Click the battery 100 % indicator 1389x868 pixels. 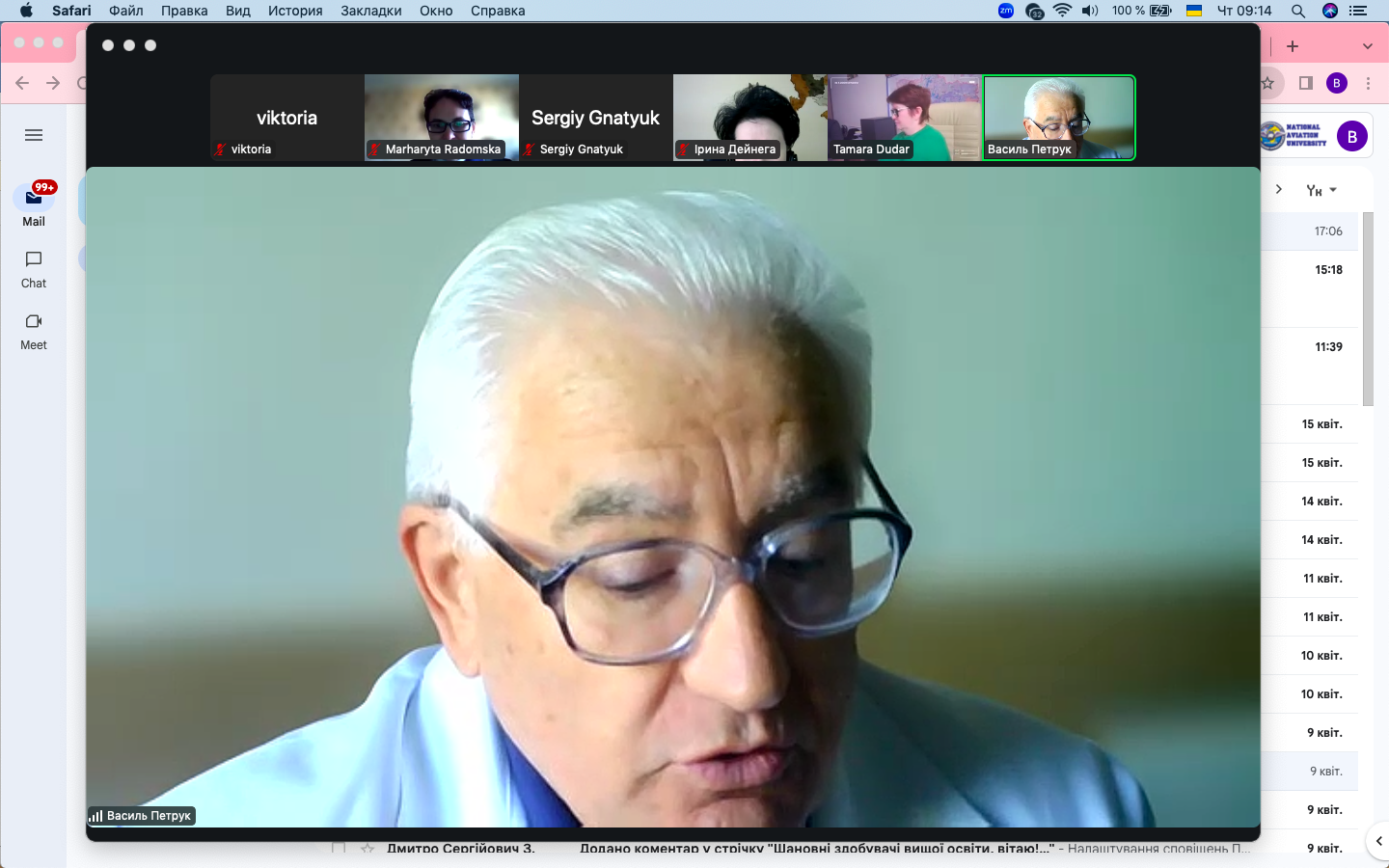[1141, 11]
